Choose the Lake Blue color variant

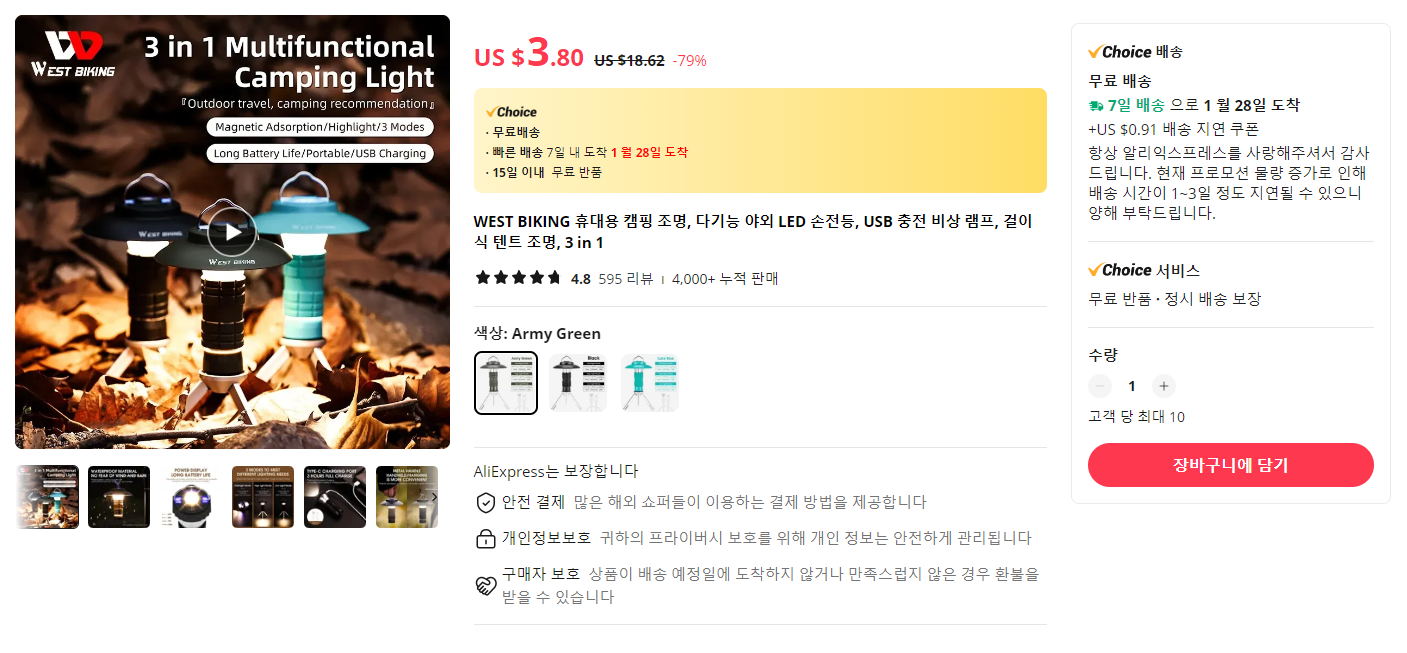click(x=650, y=382)
